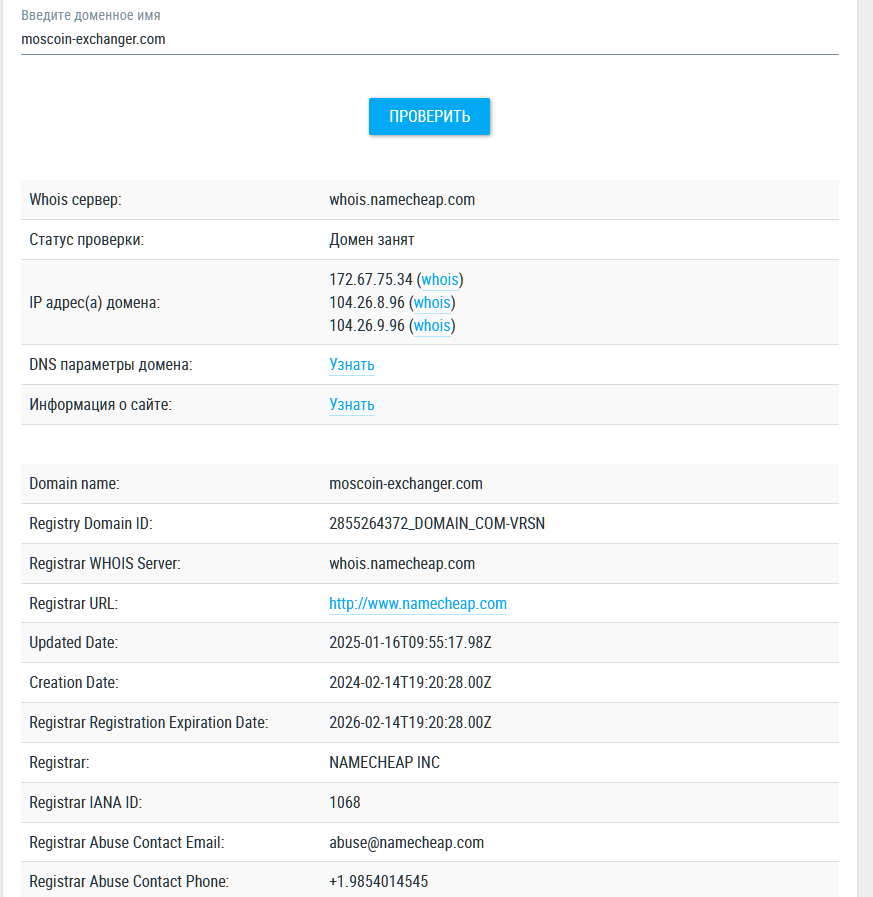Click the Domain name row value
The width and height of the screenshot is (873, 897).
pos(406,484)
